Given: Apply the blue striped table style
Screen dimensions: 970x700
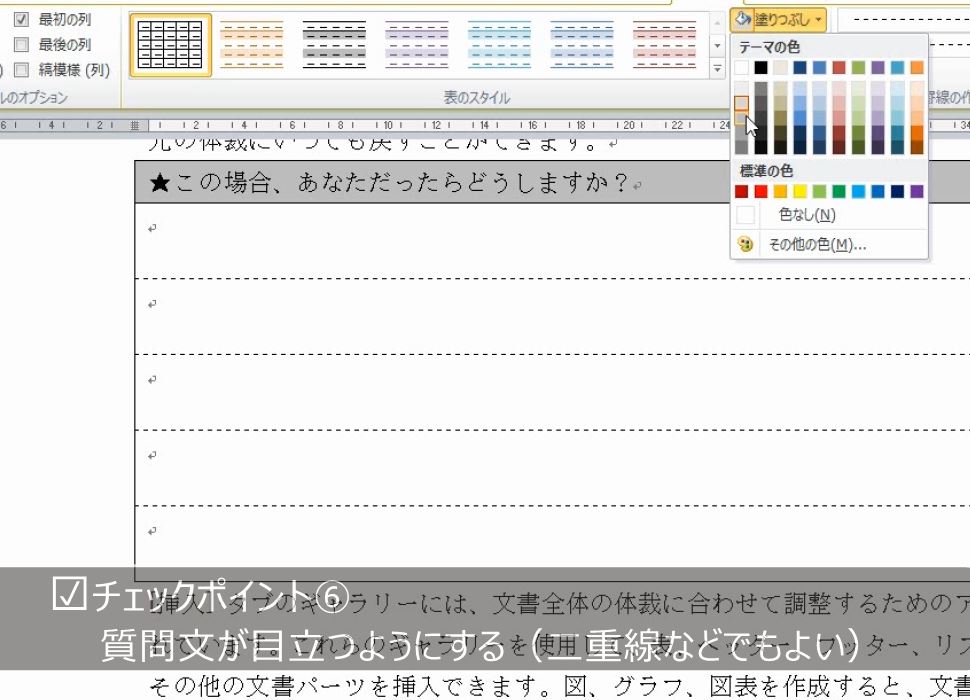Looking at the screenshot, I should coord(582,45).
